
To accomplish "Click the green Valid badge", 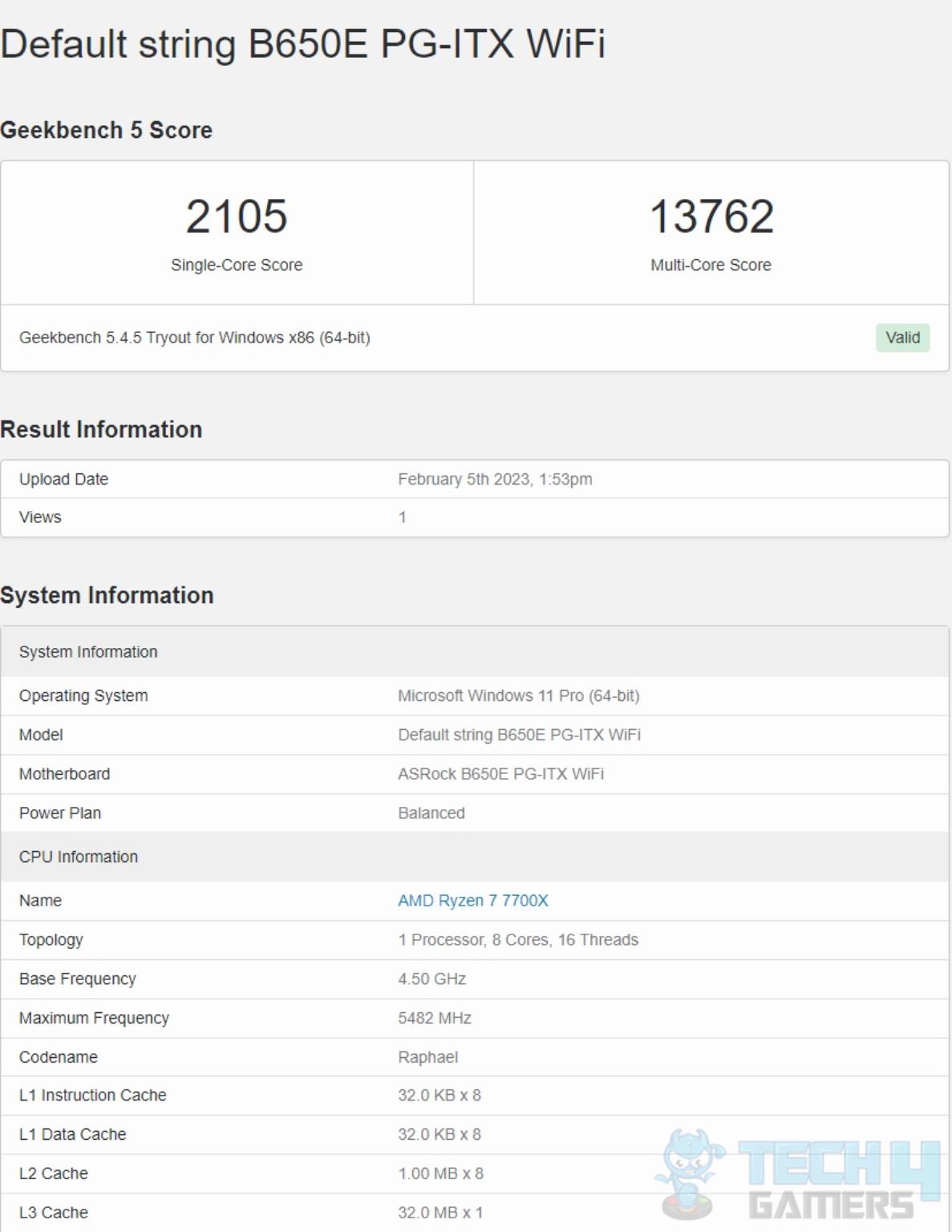I will coord(902,338).
